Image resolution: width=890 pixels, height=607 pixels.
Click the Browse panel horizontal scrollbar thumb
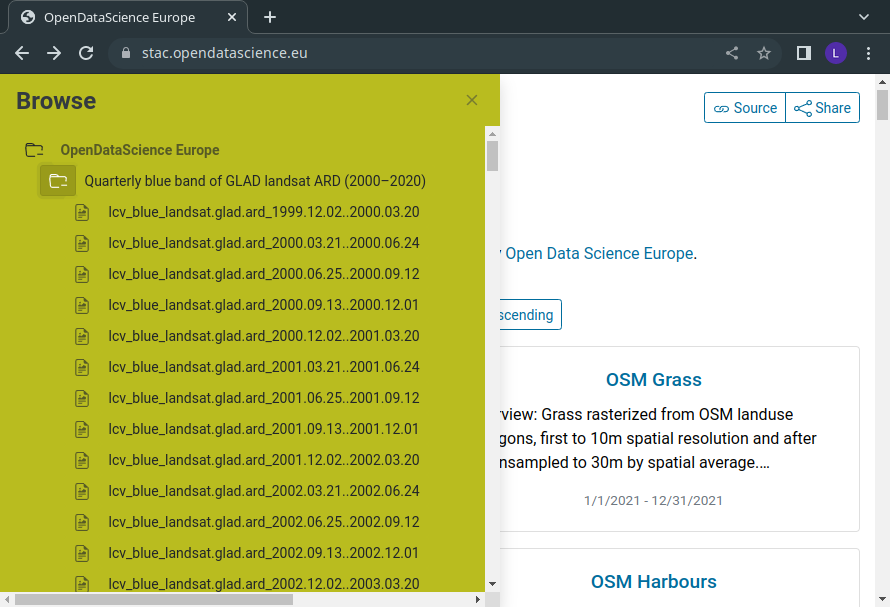coord(154,600)
